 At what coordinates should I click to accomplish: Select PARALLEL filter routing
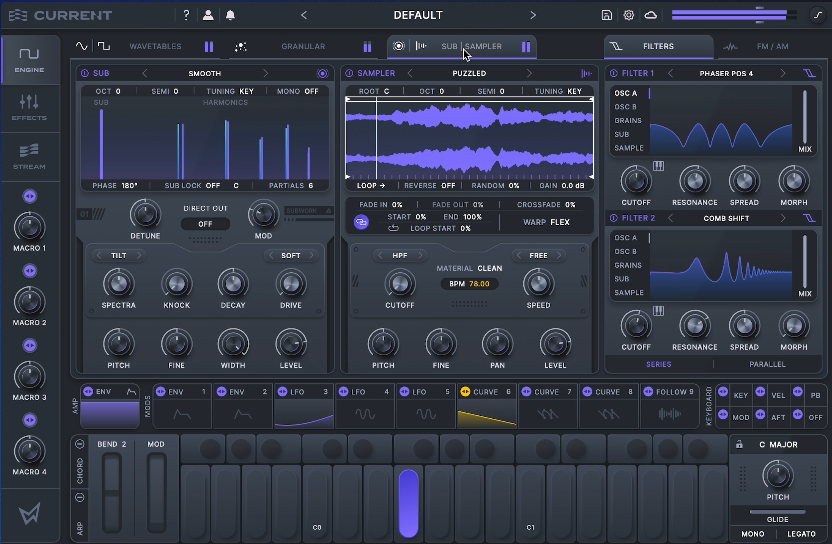[x=767, y=364]
